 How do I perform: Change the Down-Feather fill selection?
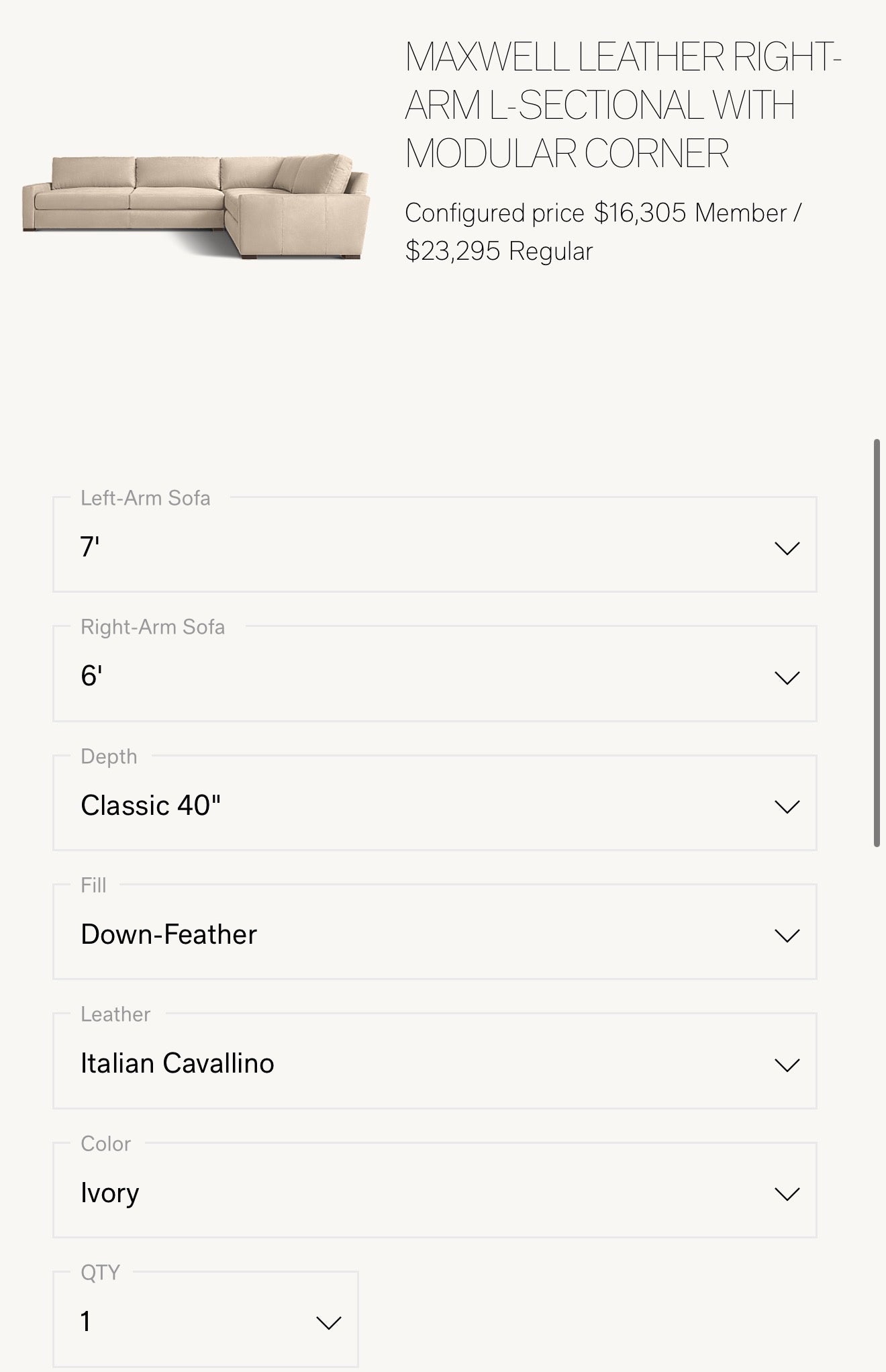click(434, 932)
